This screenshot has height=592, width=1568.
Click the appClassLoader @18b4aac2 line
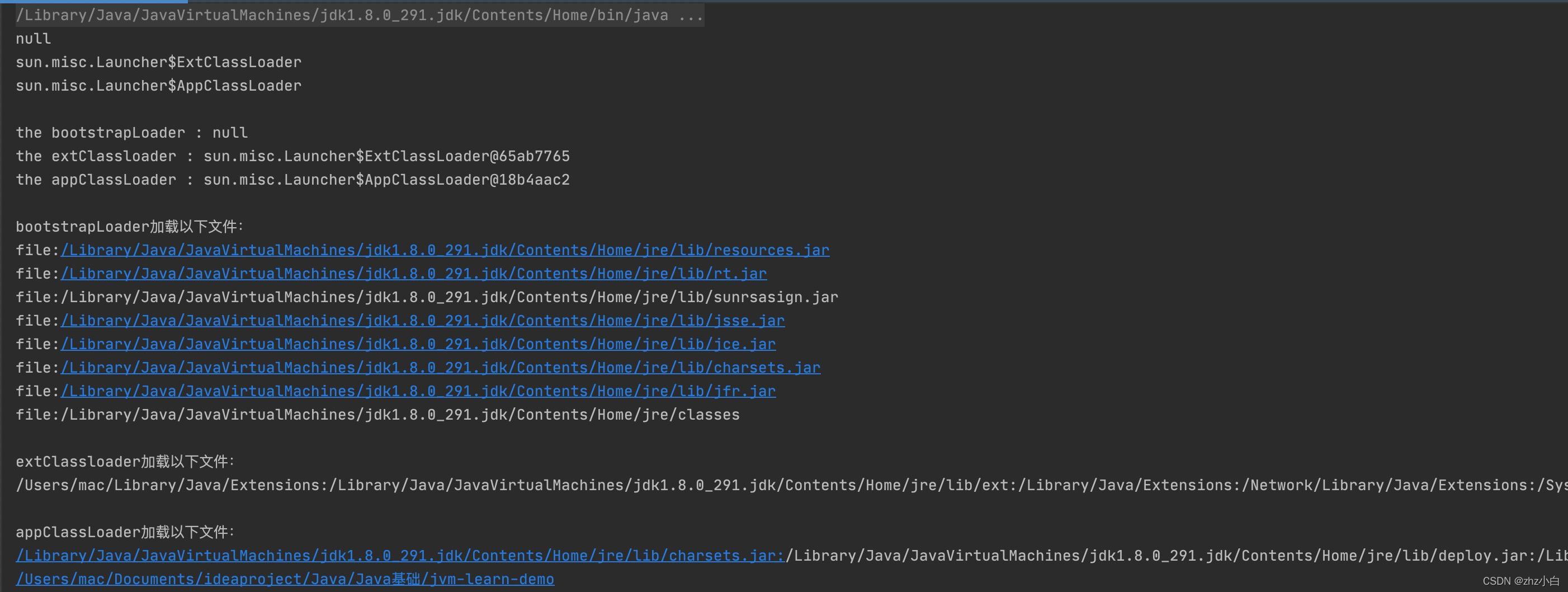click(293, 180)
